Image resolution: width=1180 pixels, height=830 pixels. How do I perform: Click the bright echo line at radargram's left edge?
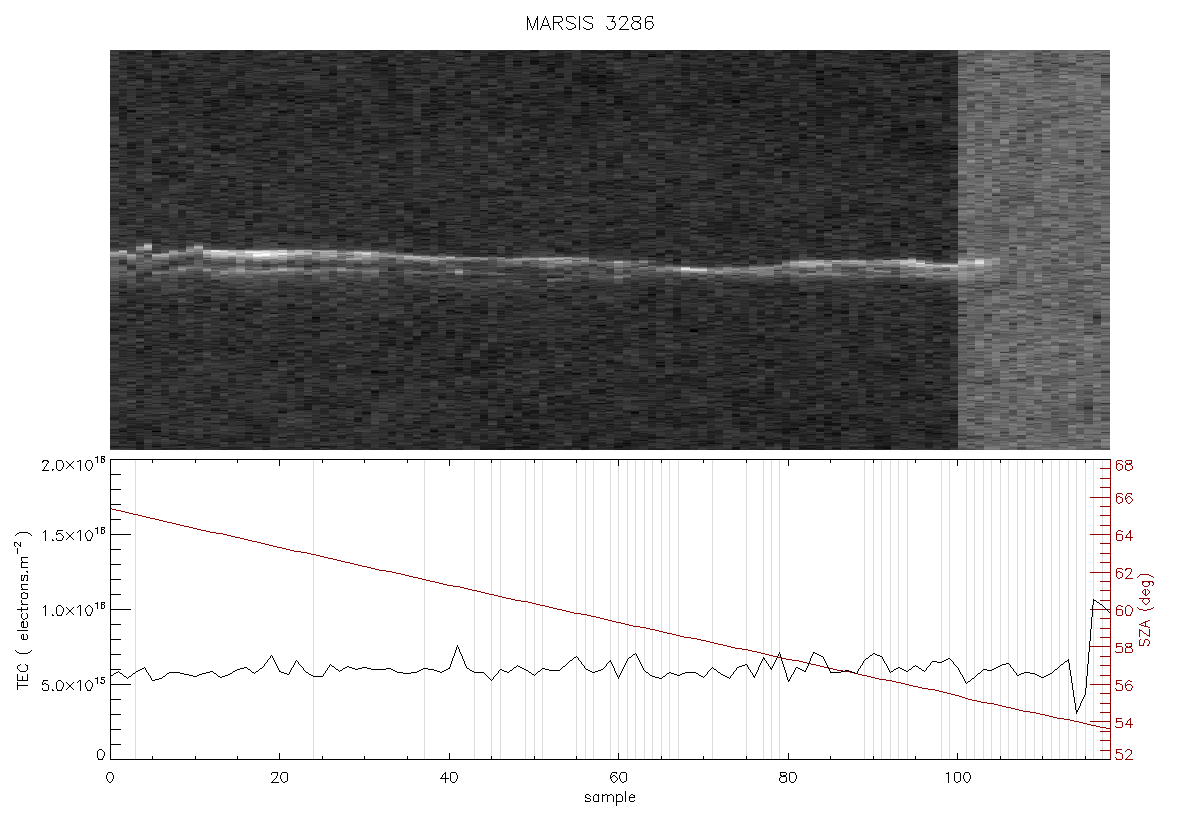(124, 256)
